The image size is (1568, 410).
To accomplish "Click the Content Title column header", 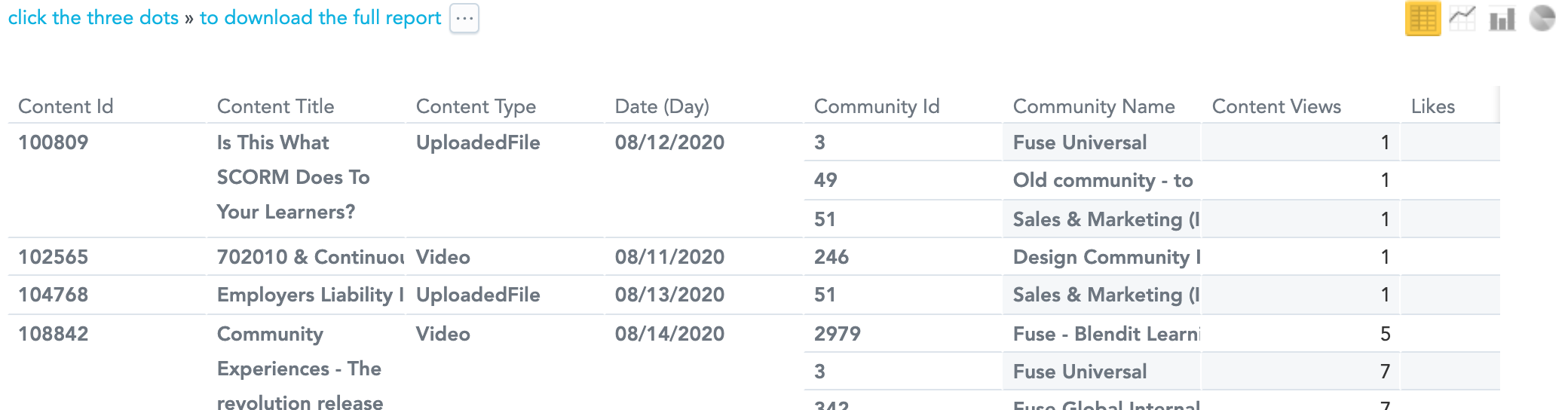I will tap(275, 106).
